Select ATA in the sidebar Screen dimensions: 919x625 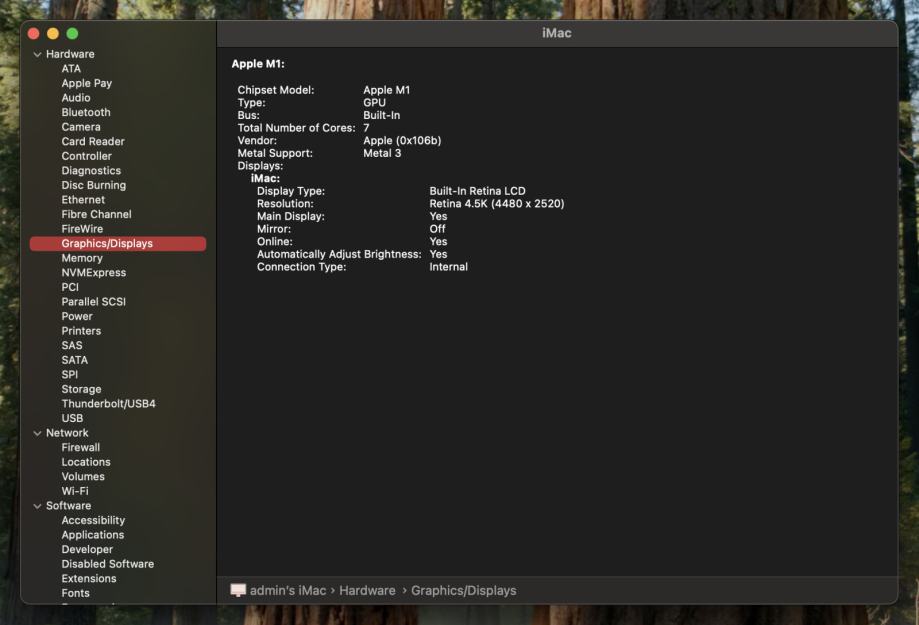pyautogui.click(x=71, y=69)
